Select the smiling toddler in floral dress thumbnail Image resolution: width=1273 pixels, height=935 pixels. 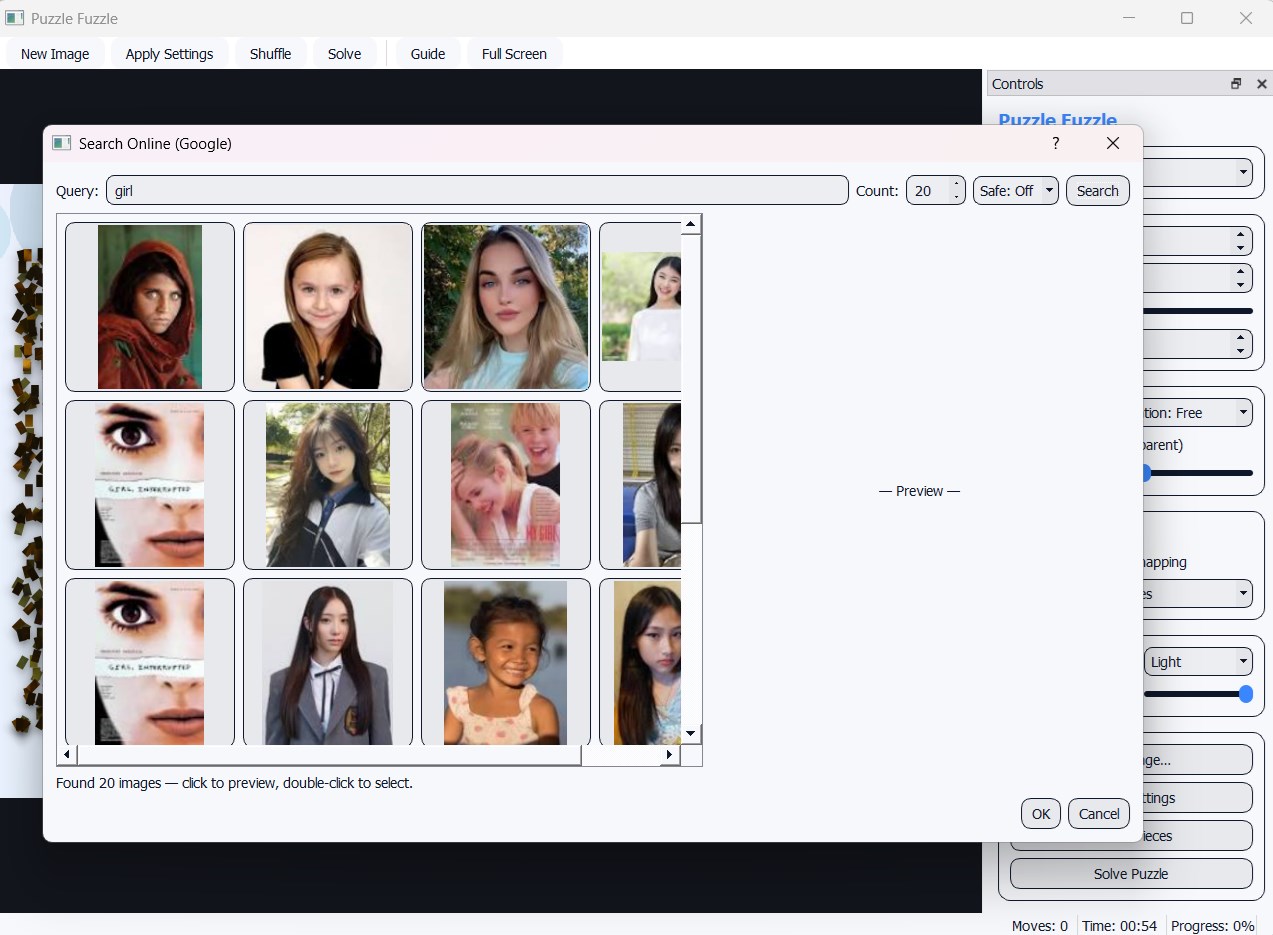pos(506,663)
